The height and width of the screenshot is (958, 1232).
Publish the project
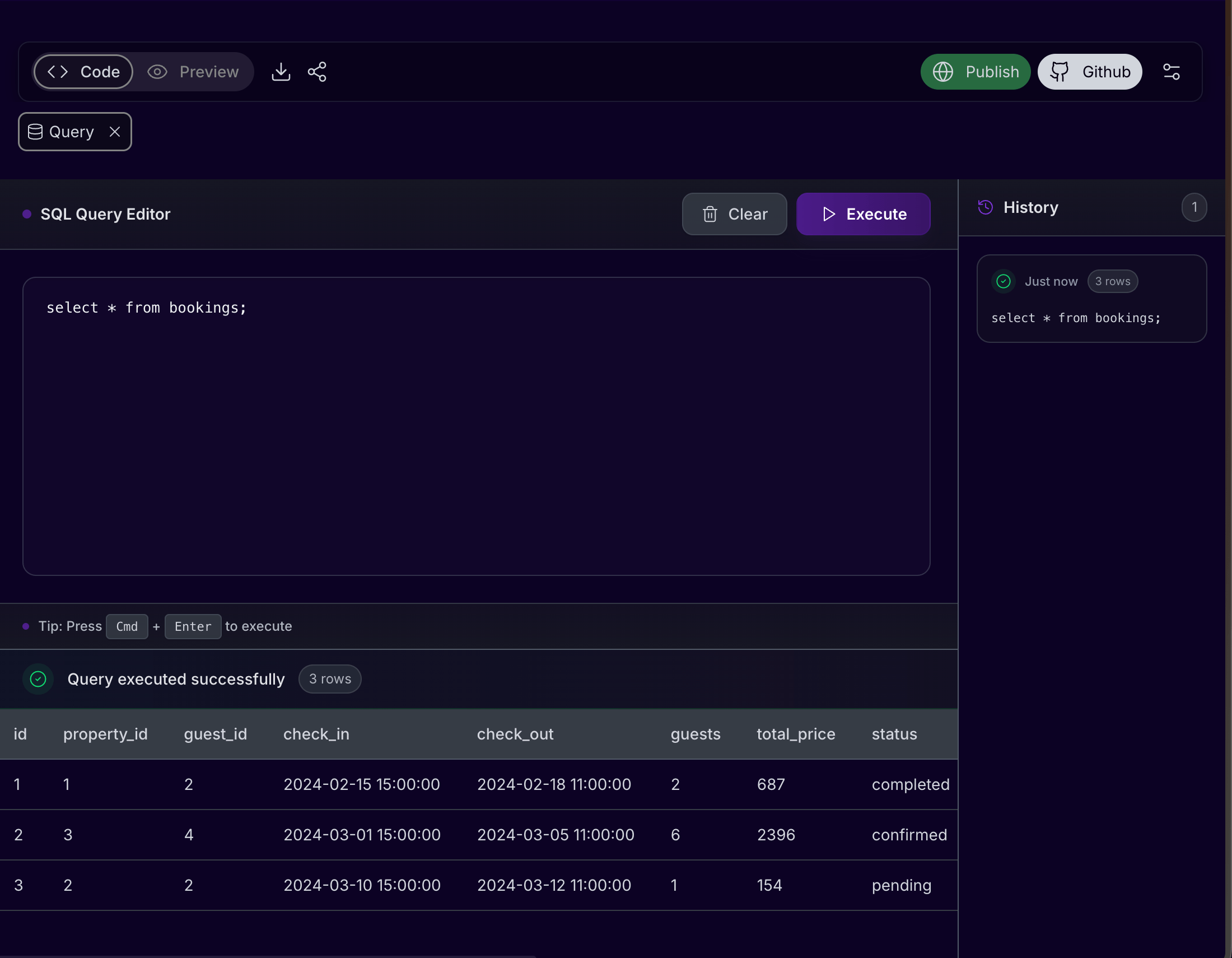tap(976, 72)
